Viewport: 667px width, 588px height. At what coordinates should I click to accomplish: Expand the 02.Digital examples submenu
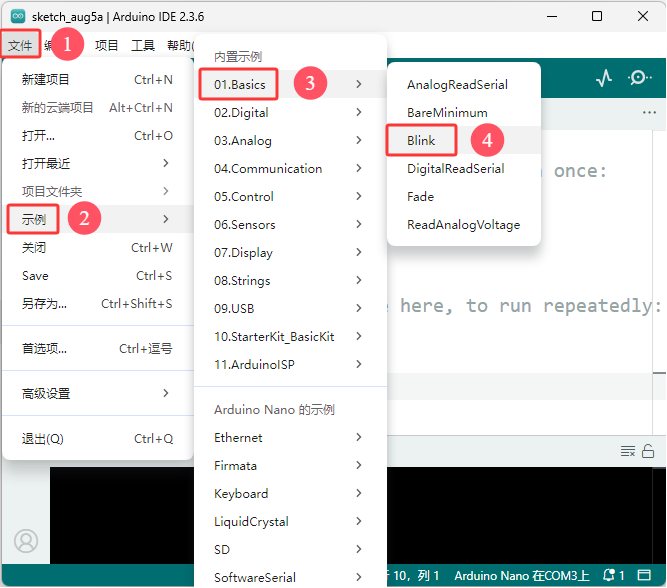point(291,112)
